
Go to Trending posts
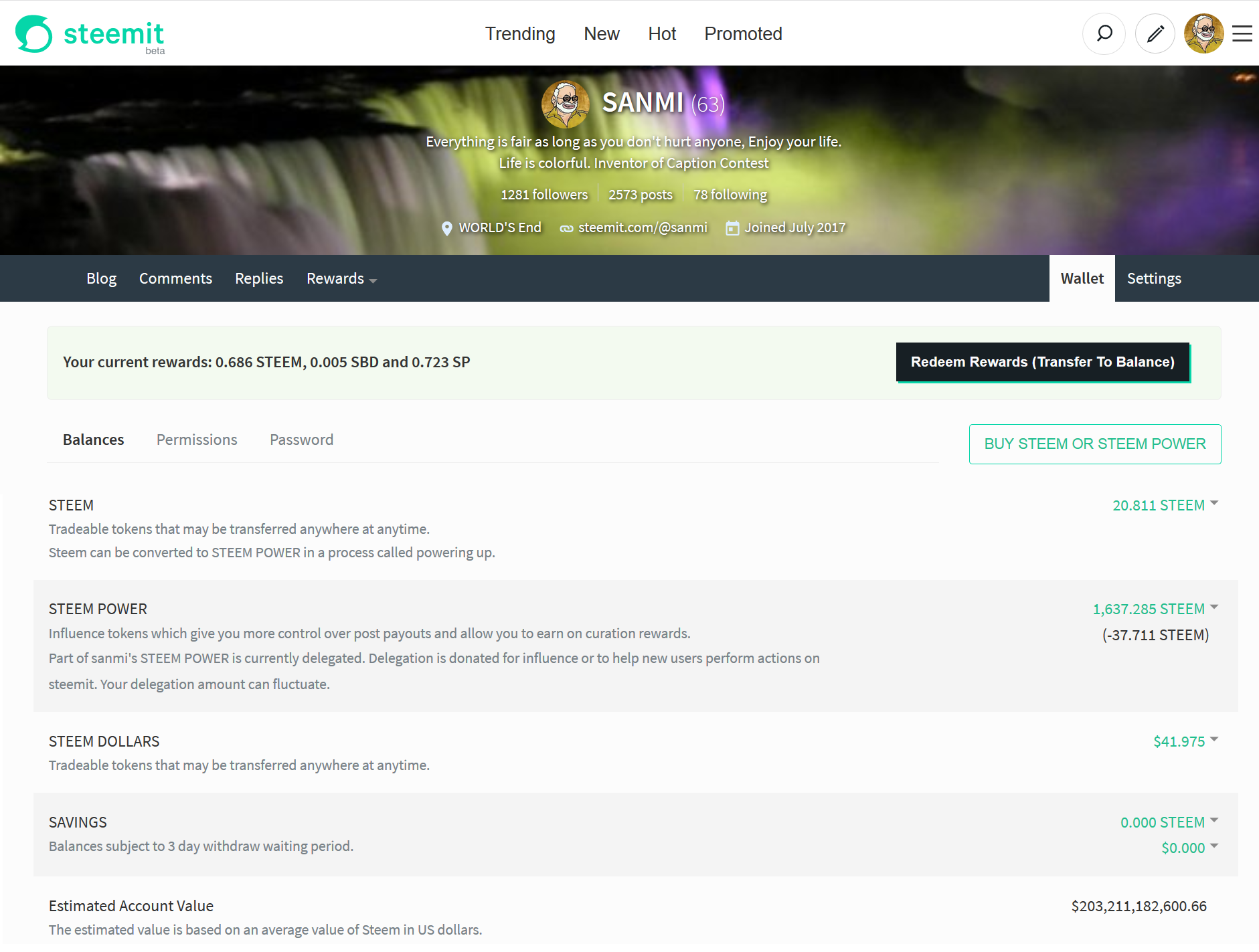tap(520, 33)
